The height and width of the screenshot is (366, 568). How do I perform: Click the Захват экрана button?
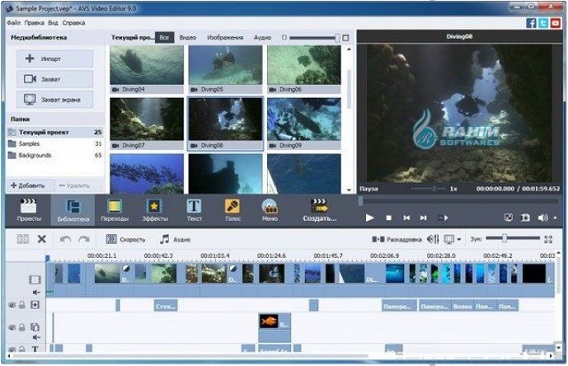coord(55,100)
